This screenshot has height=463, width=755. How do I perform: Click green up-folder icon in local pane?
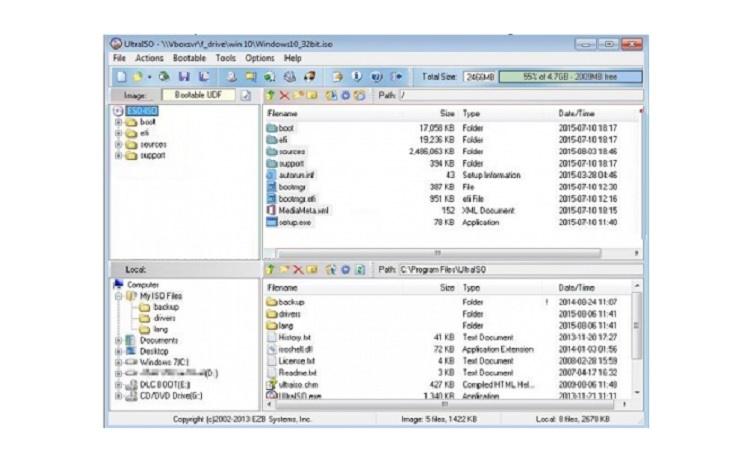270,269
